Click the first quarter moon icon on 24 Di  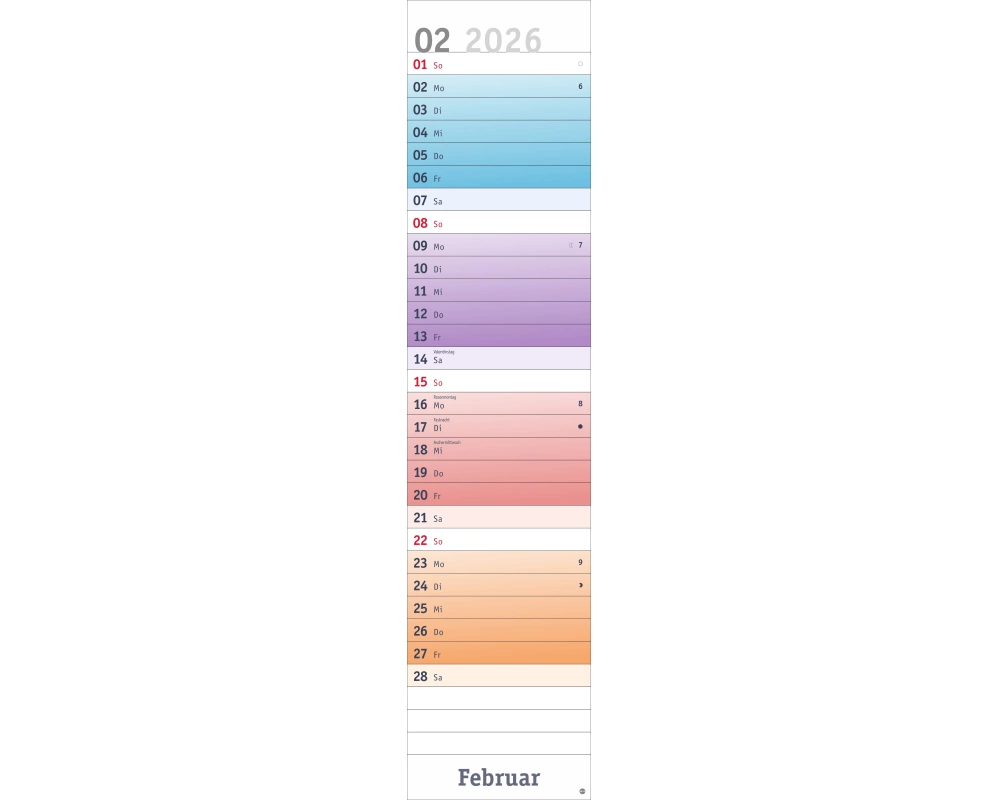pyautogui.click(x=580, y=585)
